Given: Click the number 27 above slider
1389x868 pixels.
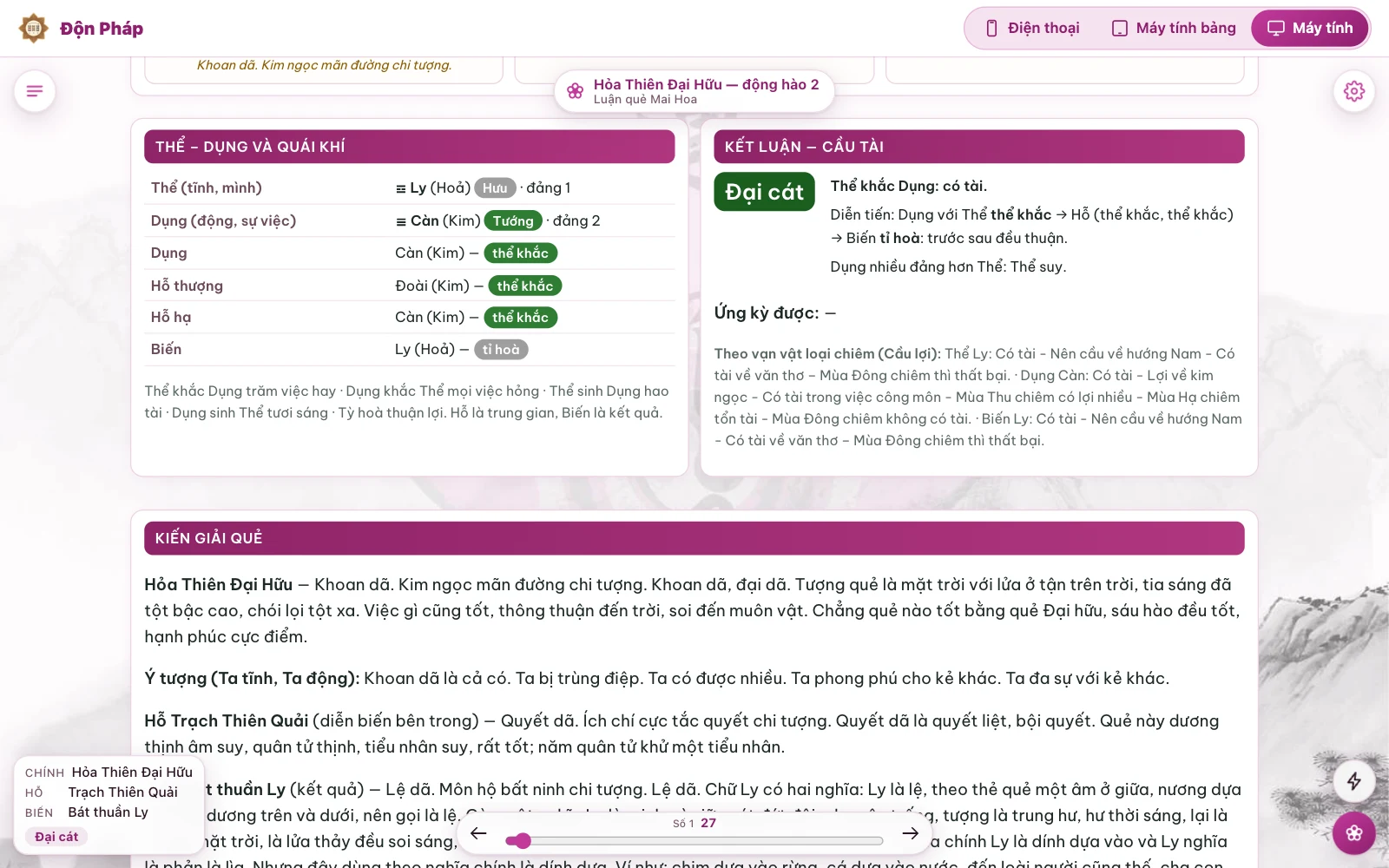Looking at the screenshot, I should (708, 823).
